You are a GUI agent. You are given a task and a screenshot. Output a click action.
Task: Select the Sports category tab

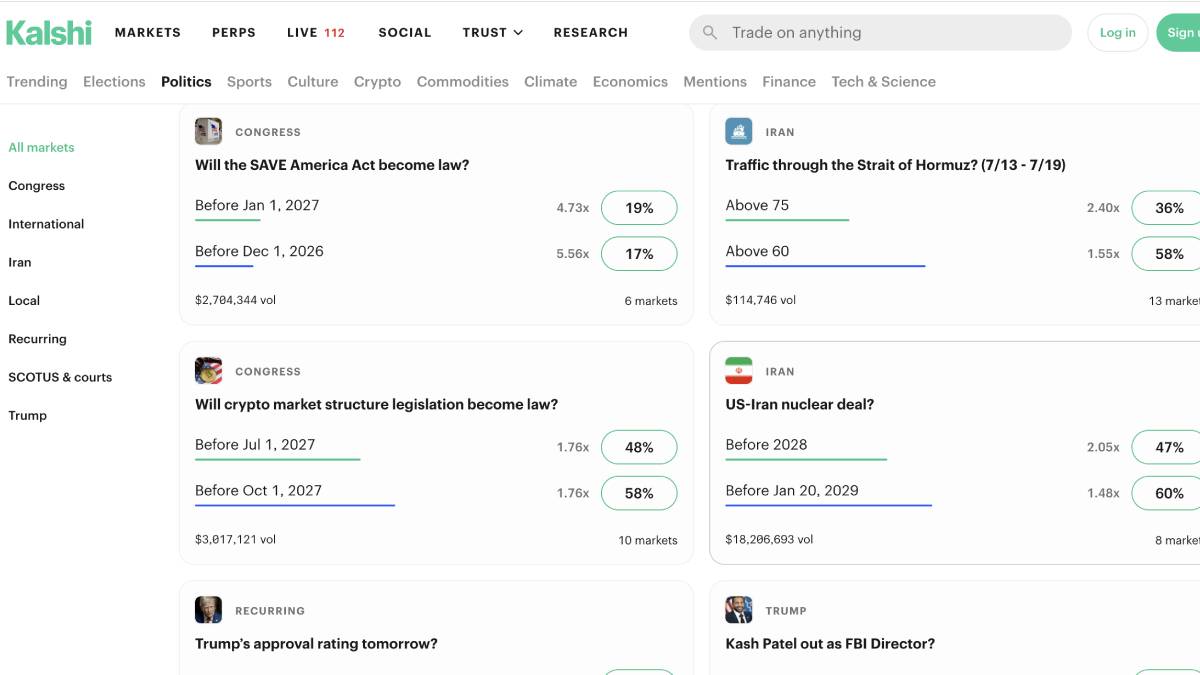click(x=249, y=82)
